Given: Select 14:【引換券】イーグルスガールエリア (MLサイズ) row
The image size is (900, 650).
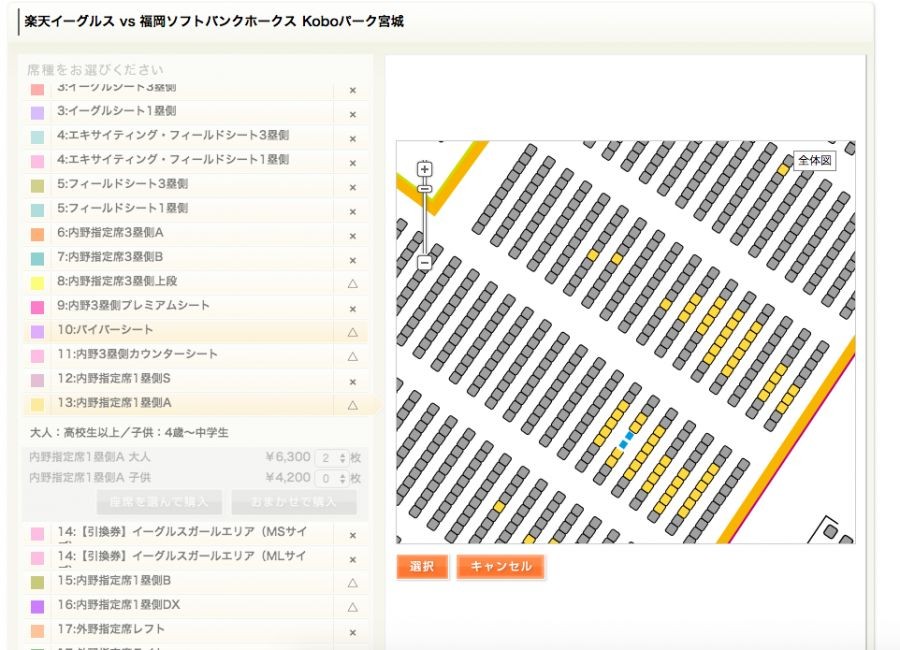Looking at the screenshot, I should 196,558.
